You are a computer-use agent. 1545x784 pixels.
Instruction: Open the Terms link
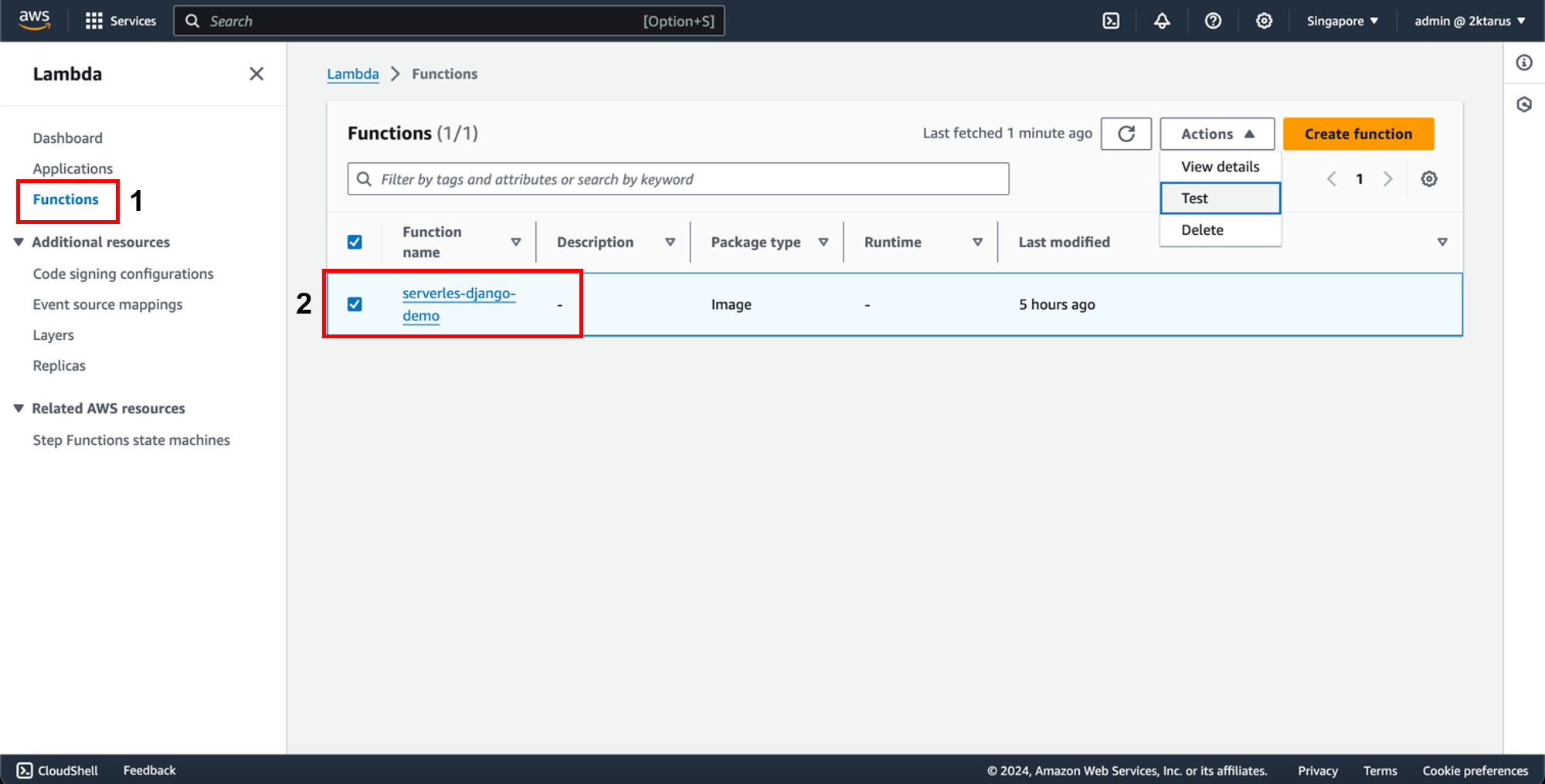click(1380, 771)
